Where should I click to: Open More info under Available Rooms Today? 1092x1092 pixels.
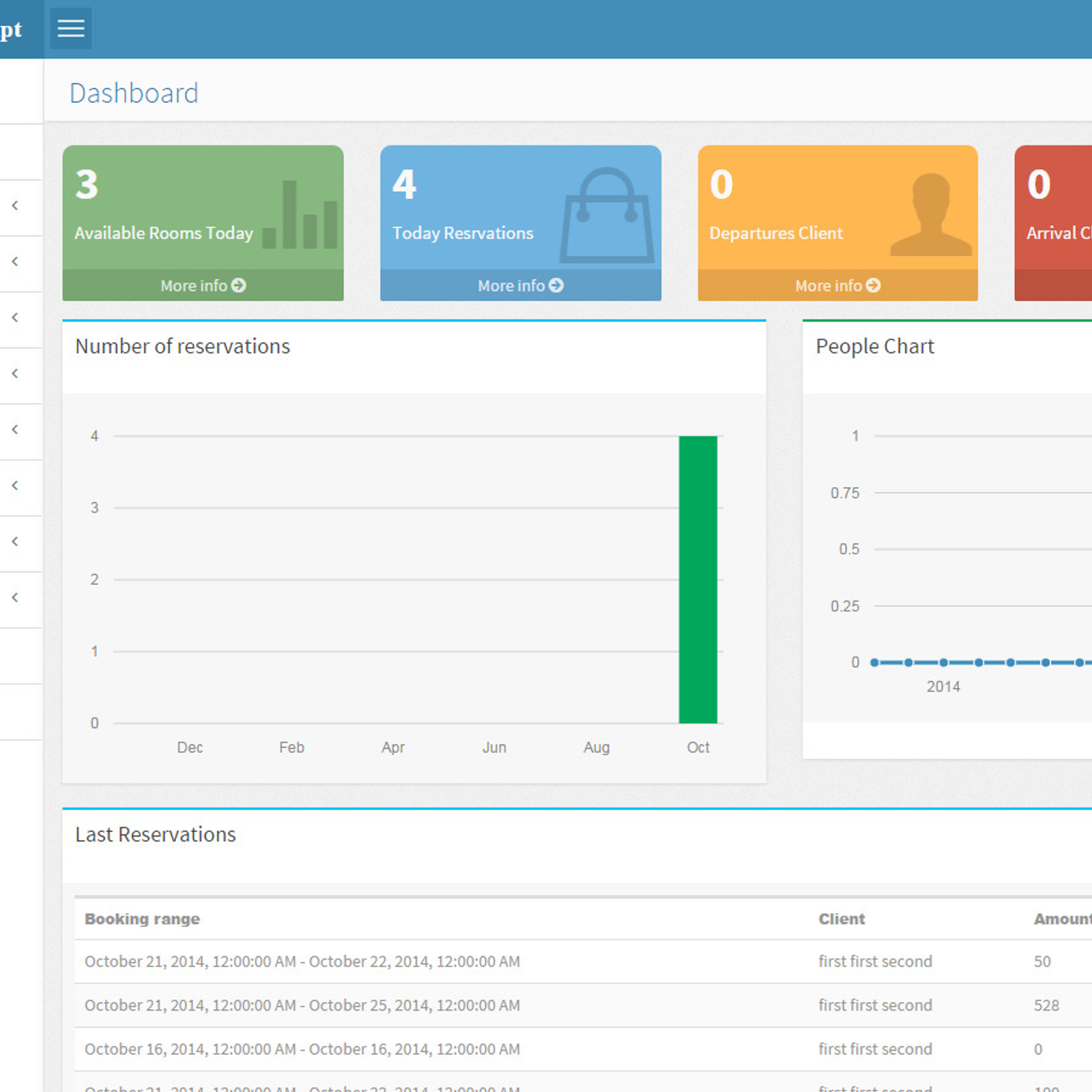(x=203, y=285)
